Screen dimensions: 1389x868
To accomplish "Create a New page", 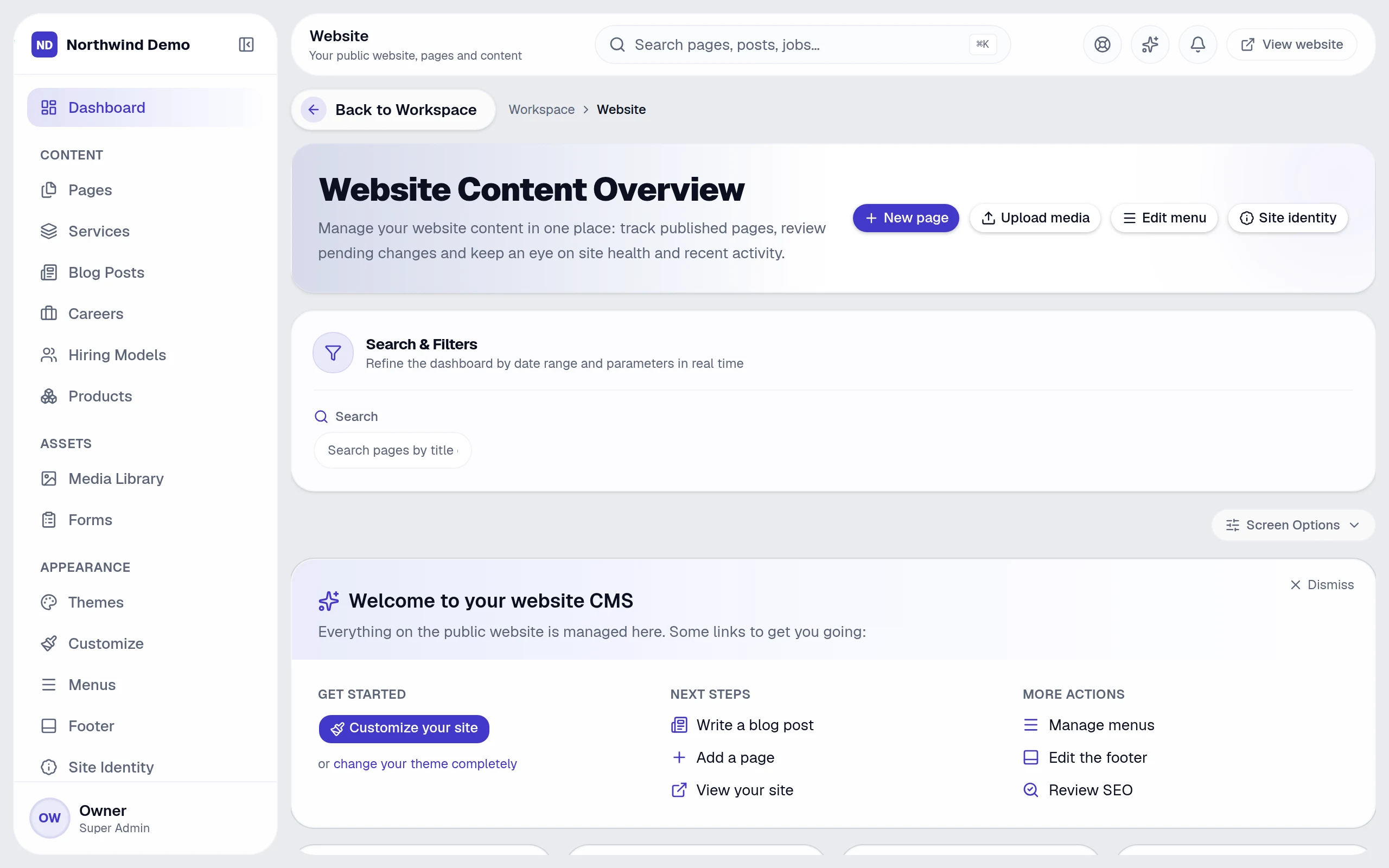I will click(906, 218).
